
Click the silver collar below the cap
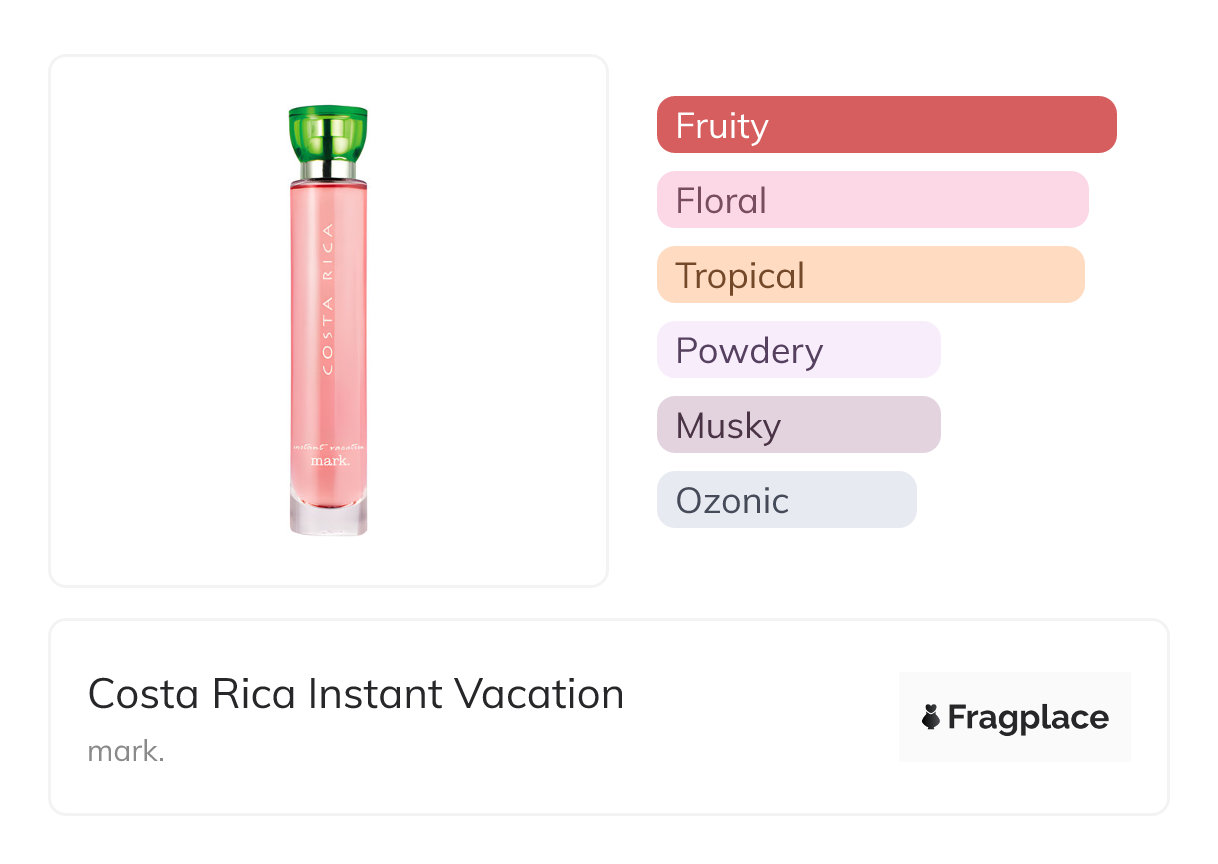click(x=328, y=170)
